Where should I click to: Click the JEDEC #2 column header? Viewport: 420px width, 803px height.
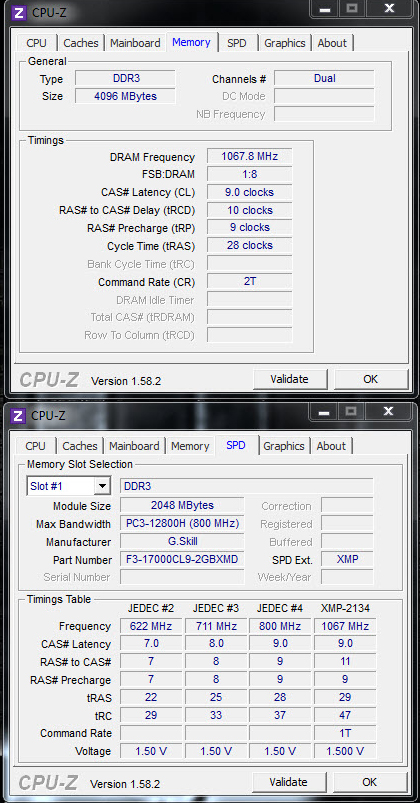click(151, 608)
